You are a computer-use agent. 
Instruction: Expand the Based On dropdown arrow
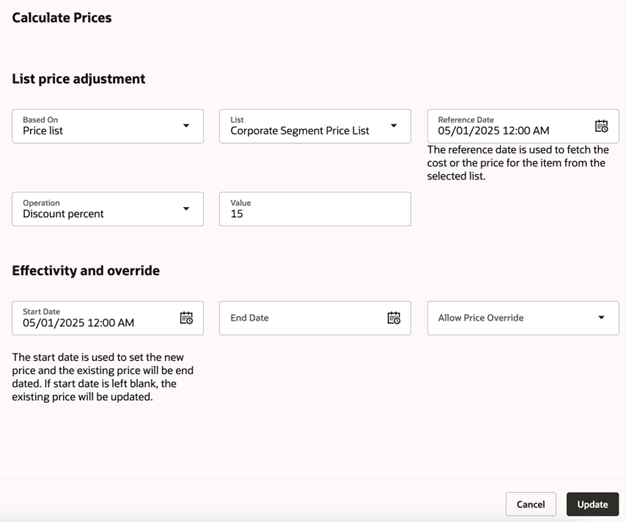(x=186, y=126)
